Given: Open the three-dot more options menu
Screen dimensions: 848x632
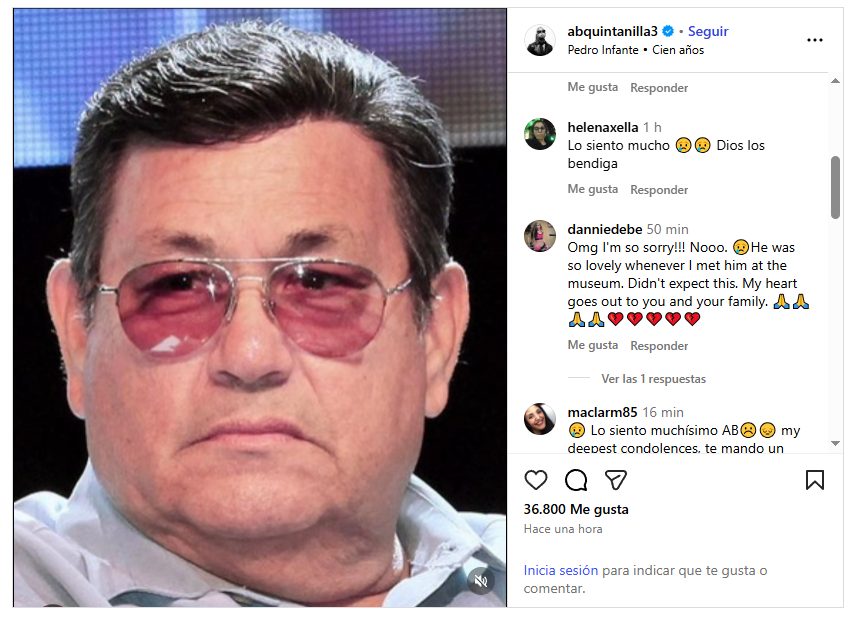Looking at the screenshot, I should click(x=815, y=40).
